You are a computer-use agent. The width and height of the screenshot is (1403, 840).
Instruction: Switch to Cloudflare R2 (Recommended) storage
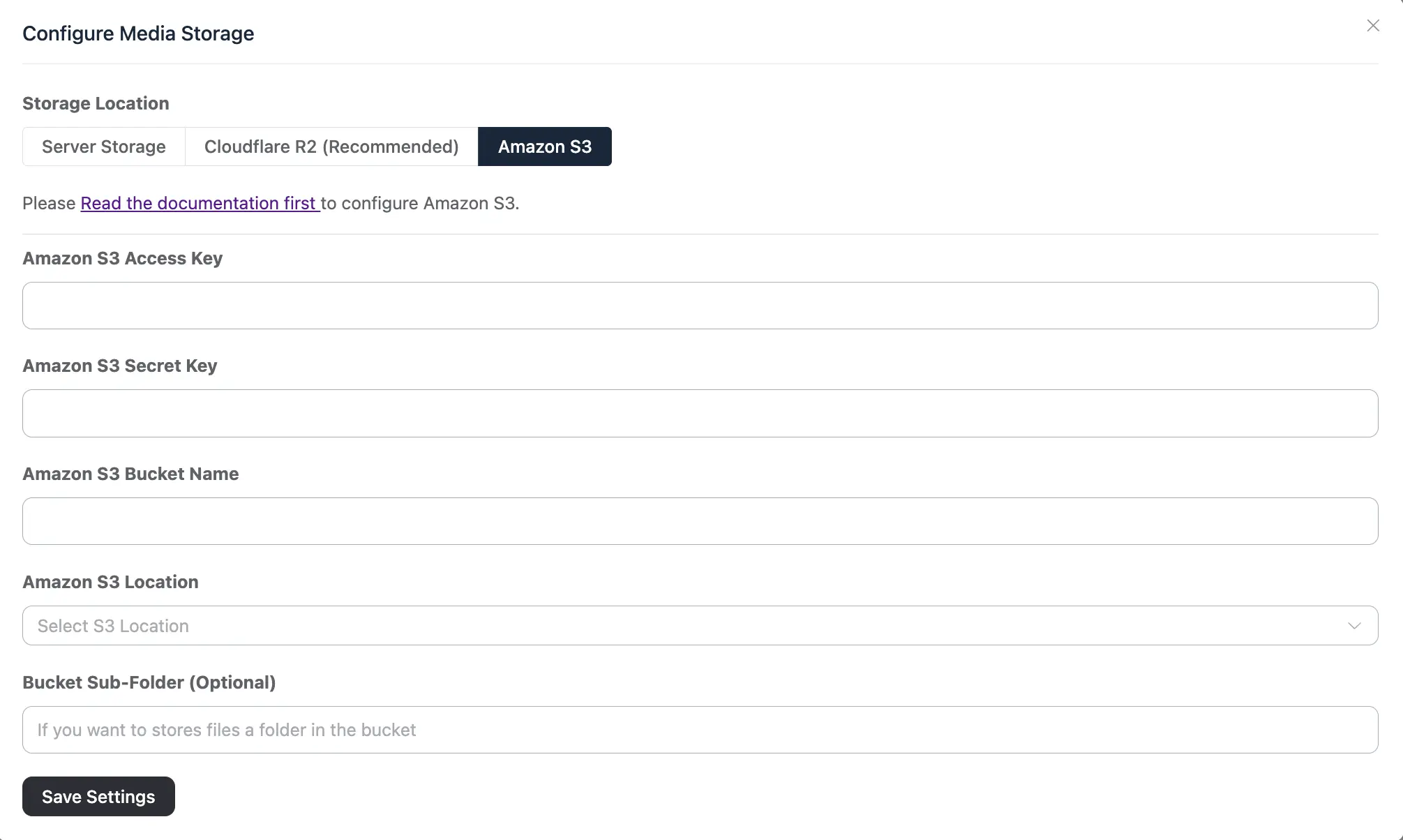tap(331, 147)
